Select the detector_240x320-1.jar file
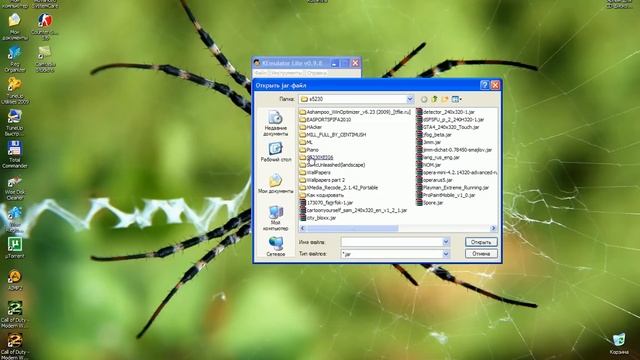Viewport: 640px width, 360px height. tap(445, 112)
